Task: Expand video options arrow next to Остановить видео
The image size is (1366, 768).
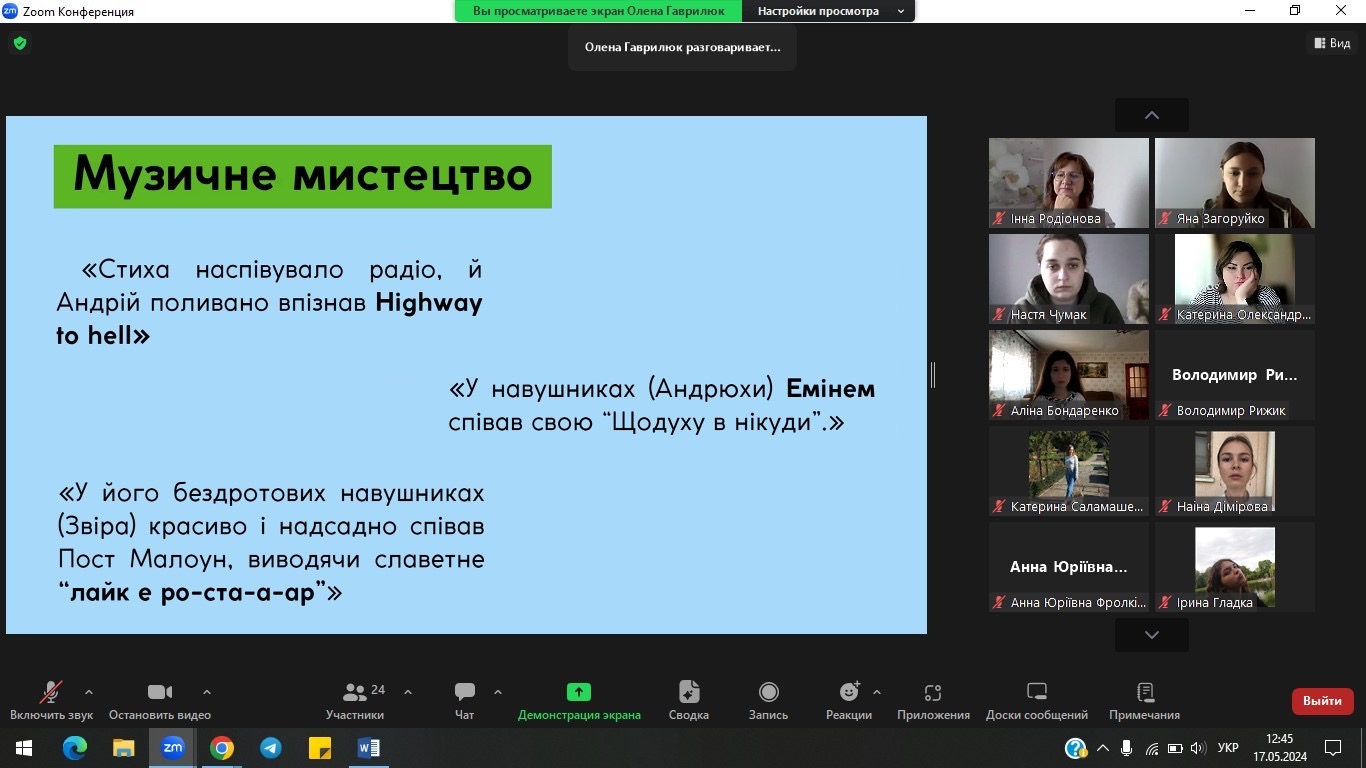Action: (x=207, y=691)
